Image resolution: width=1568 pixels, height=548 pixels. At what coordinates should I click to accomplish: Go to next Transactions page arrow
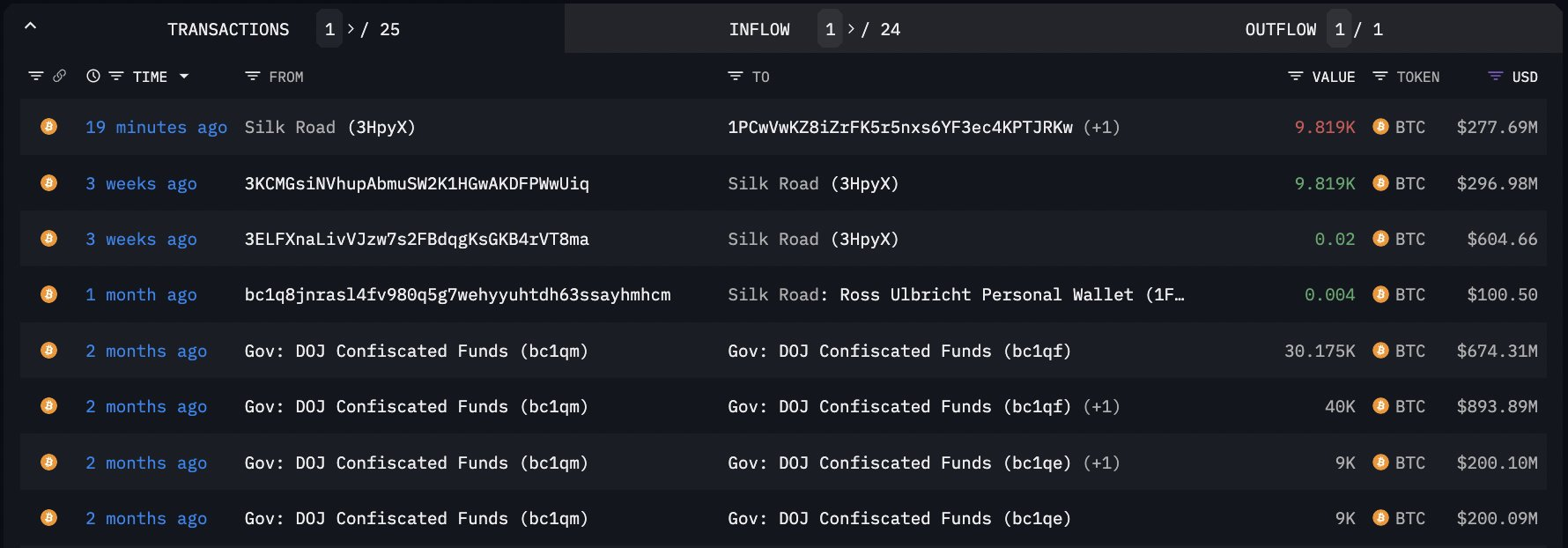coord(351,29)
